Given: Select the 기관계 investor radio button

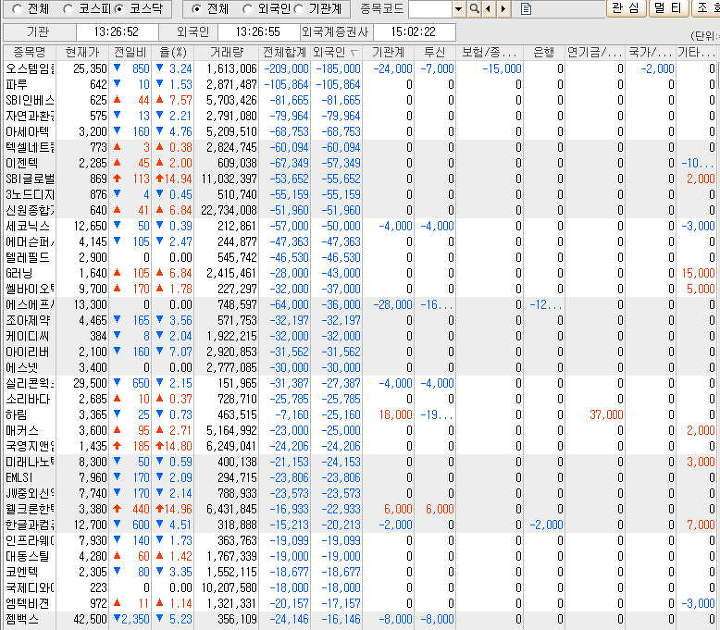Looking at the screenshot, I should pos(298,8).
